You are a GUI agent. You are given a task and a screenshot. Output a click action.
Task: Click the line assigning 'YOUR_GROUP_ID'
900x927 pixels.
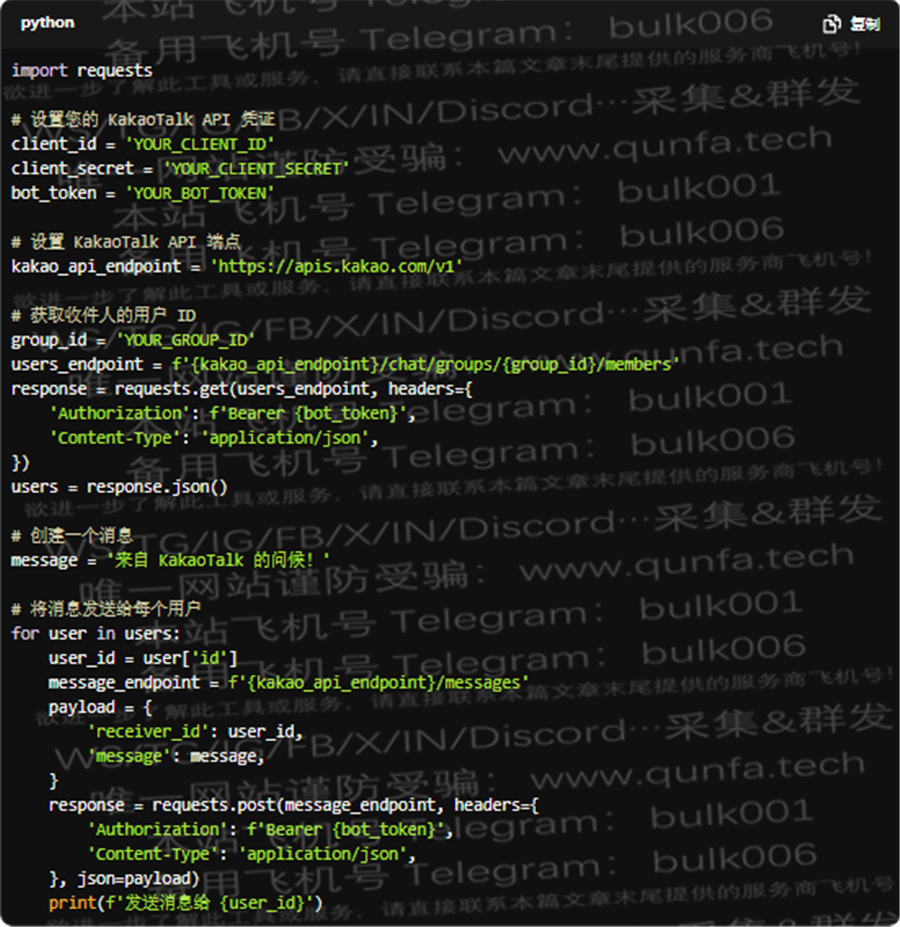click(133, 340)
